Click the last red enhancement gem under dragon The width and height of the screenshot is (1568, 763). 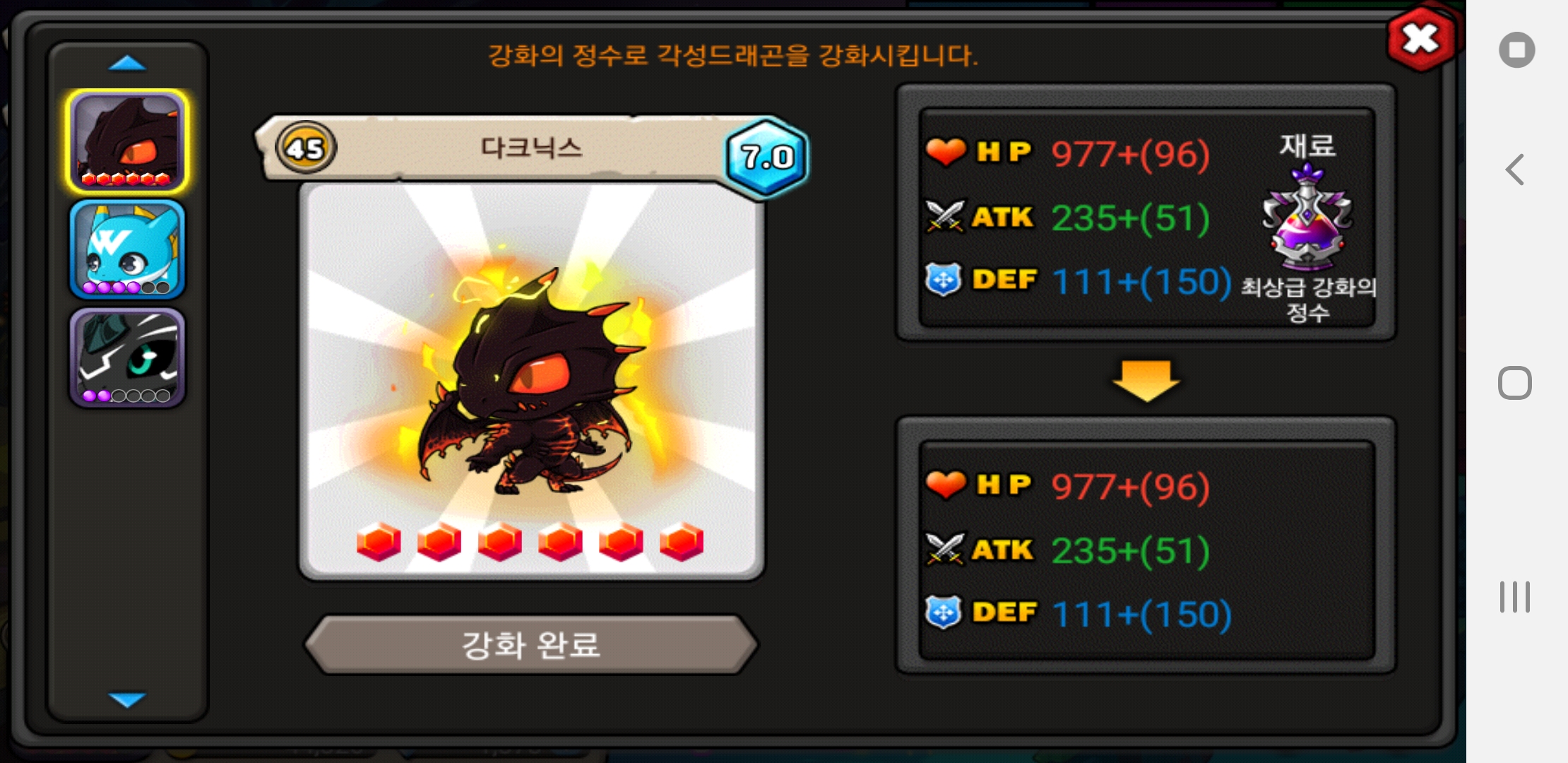(682, 543)
